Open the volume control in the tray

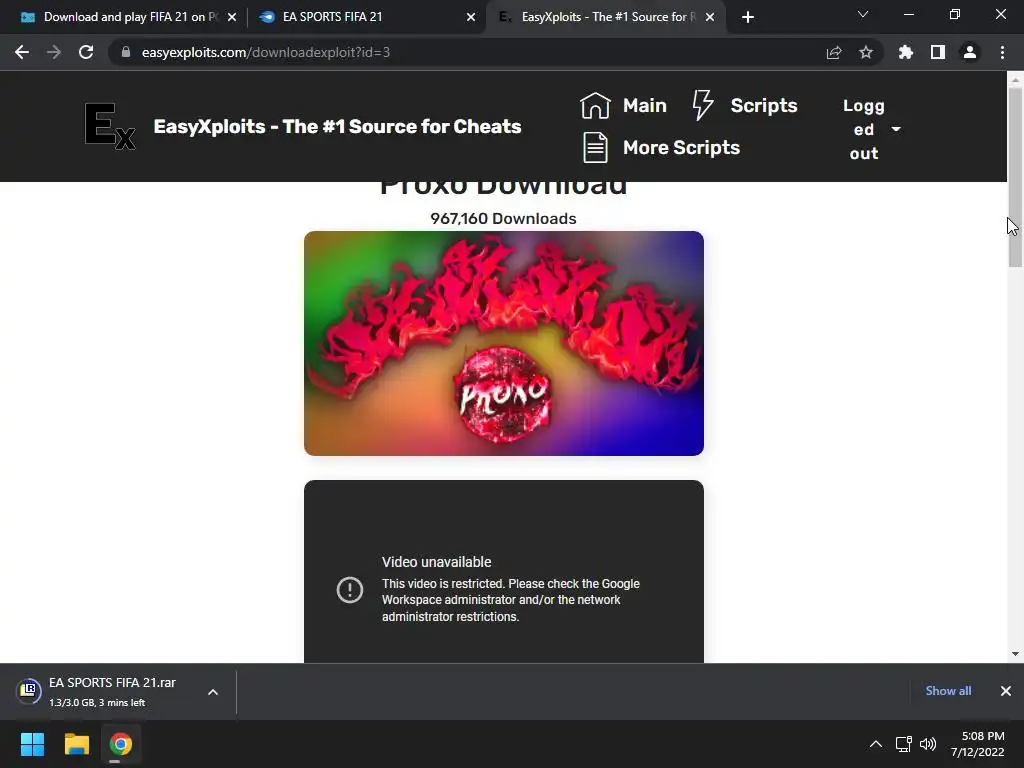[x=927, y=744]
